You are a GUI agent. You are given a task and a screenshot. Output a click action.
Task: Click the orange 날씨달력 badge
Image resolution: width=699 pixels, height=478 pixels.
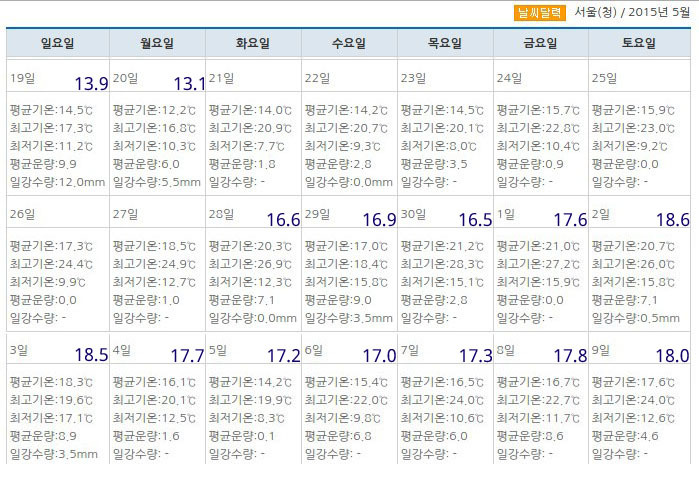pos(539,12)
